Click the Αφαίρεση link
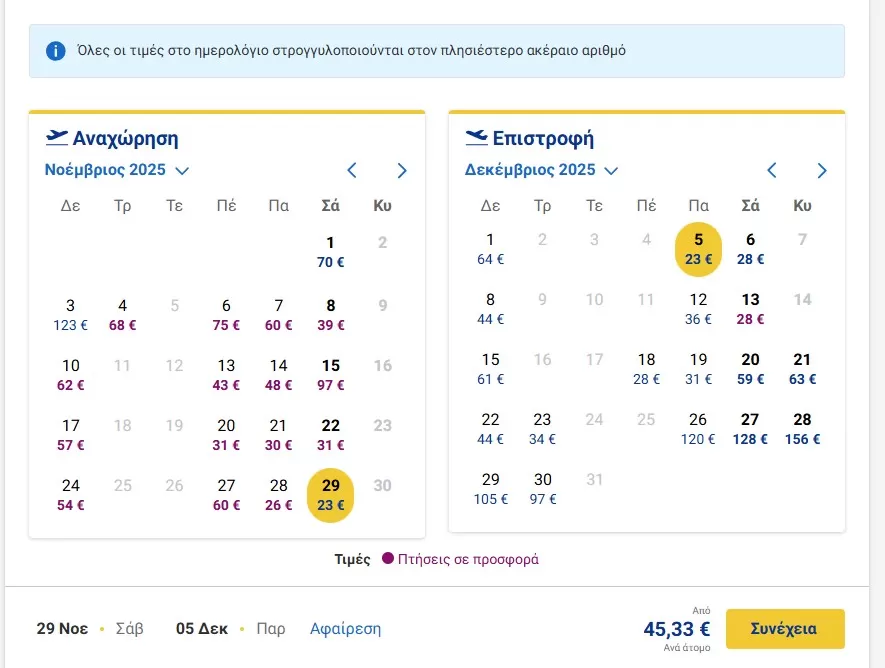 click(345, 629)
